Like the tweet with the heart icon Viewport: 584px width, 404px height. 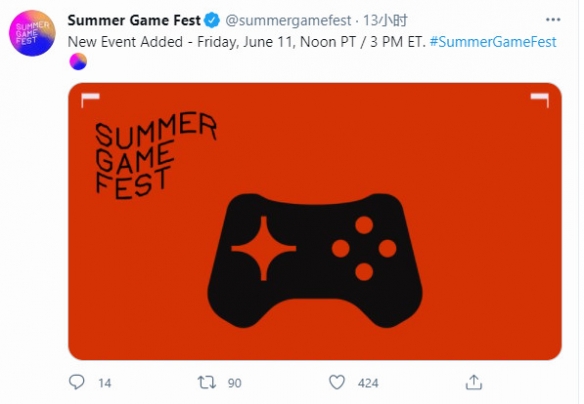(x=337, y=382)
